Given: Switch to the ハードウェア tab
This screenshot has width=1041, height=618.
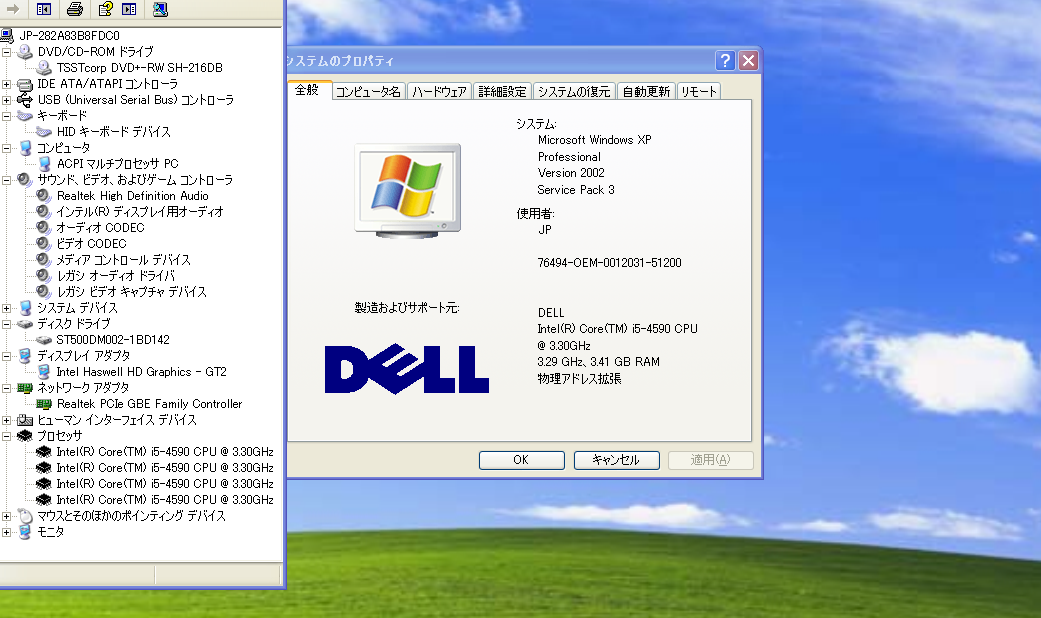Looking at the screenshot, I should tap(439, 92).
